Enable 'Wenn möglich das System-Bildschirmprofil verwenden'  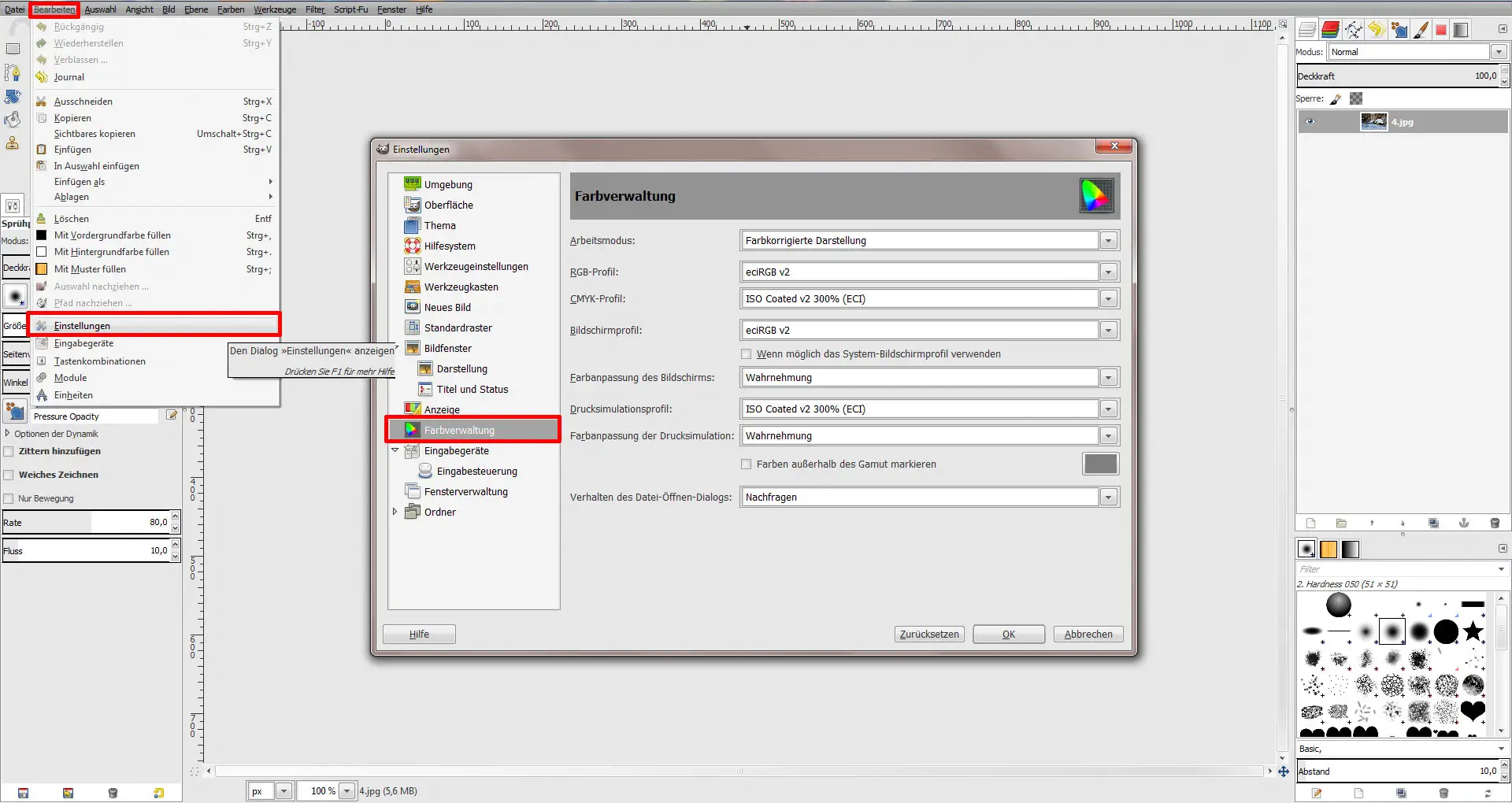pyautogui.click(x=745, y=353)
